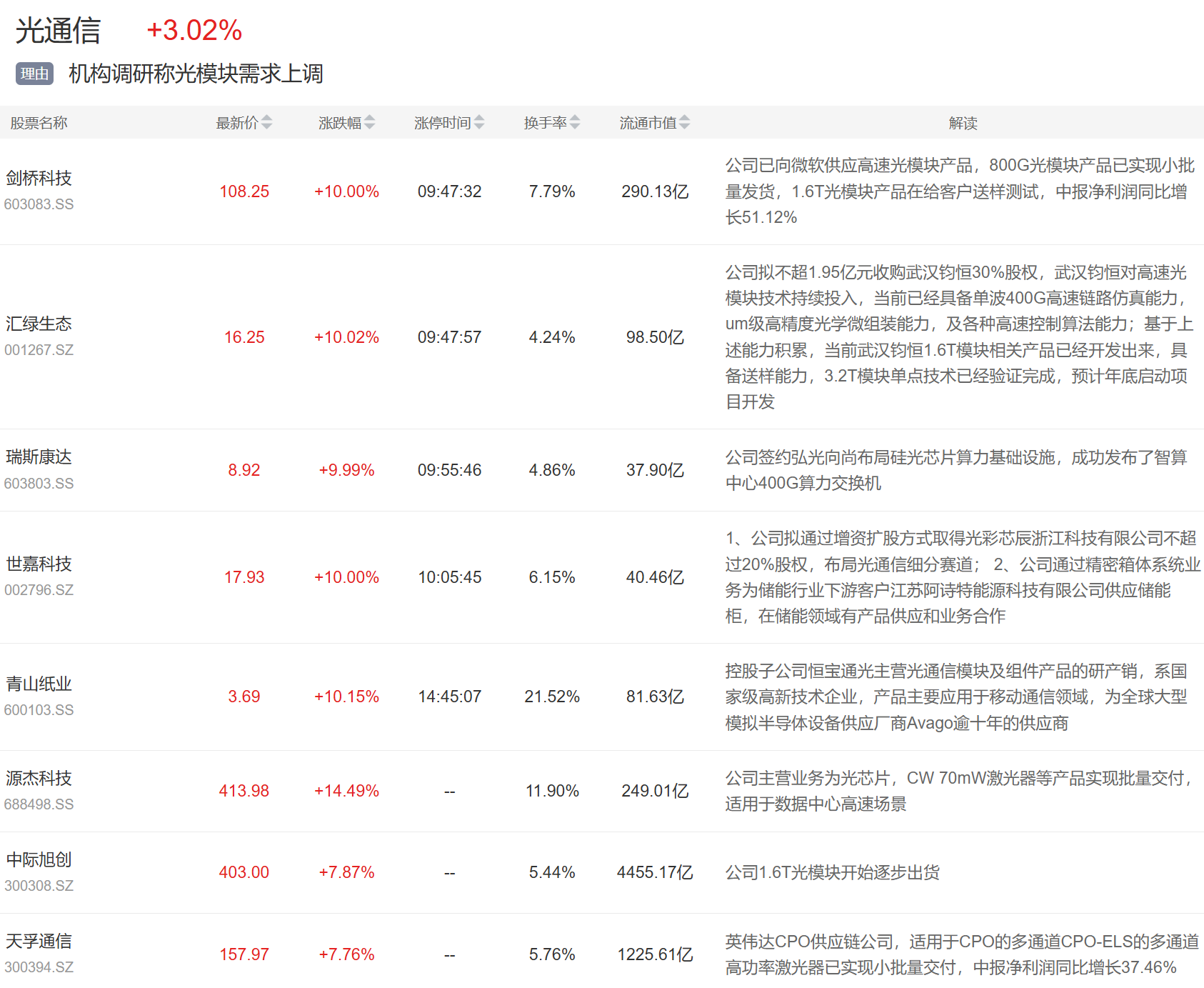Click the 光通信 sector title
This screenshot has height=988, width=1204.
[x=58, y=31]
